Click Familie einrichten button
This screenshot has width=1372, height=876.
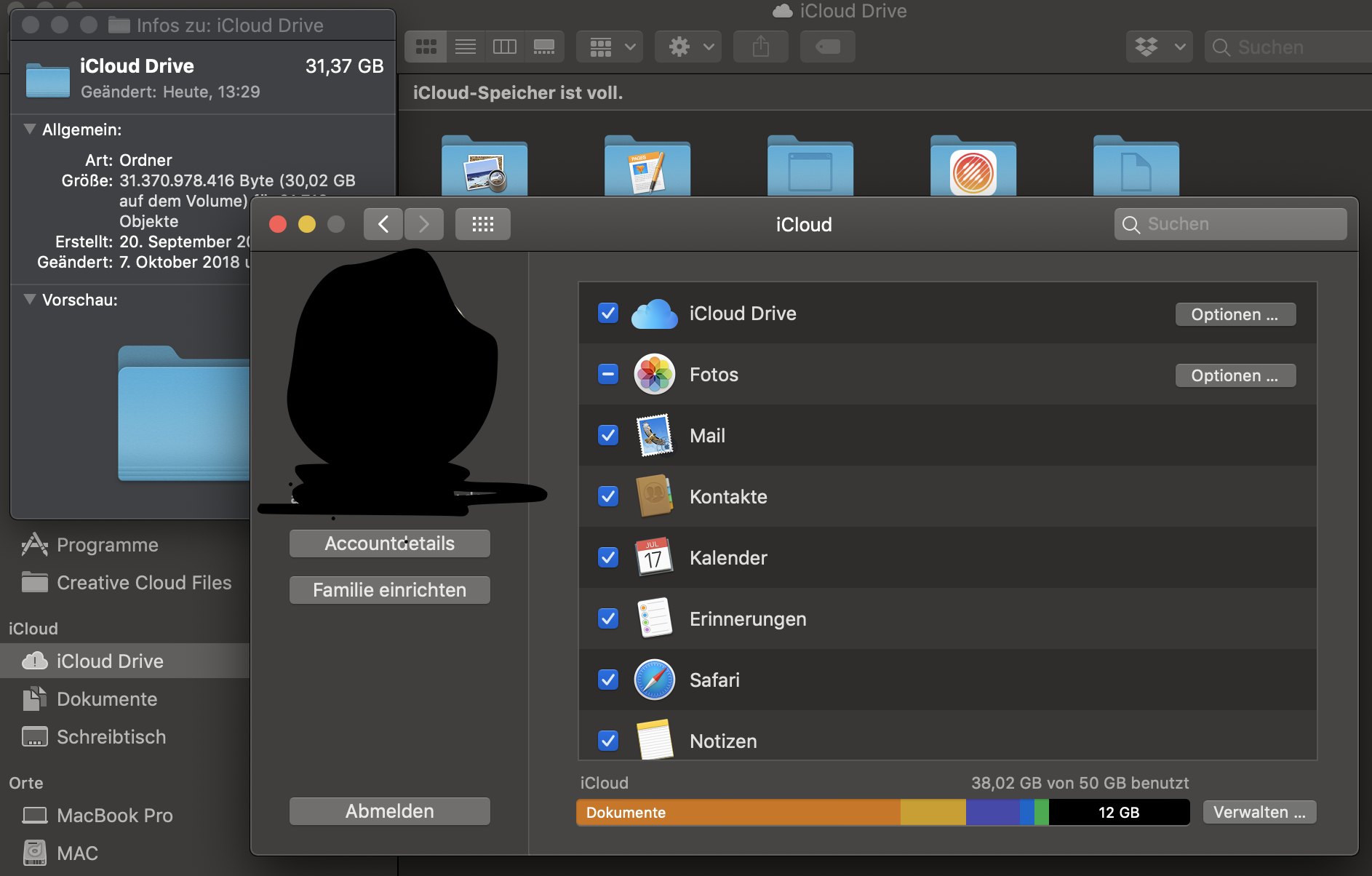(x=390, y=590)
